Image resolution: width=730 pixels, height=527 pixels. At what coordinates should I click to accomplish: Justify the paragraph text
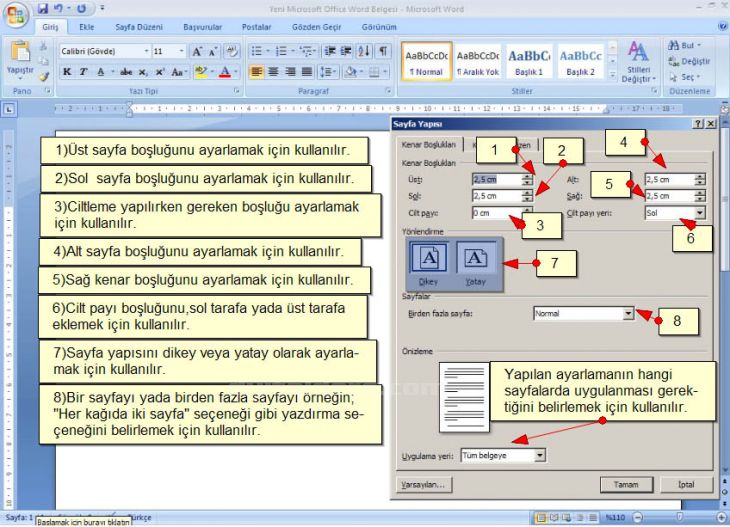pos(307,72)
